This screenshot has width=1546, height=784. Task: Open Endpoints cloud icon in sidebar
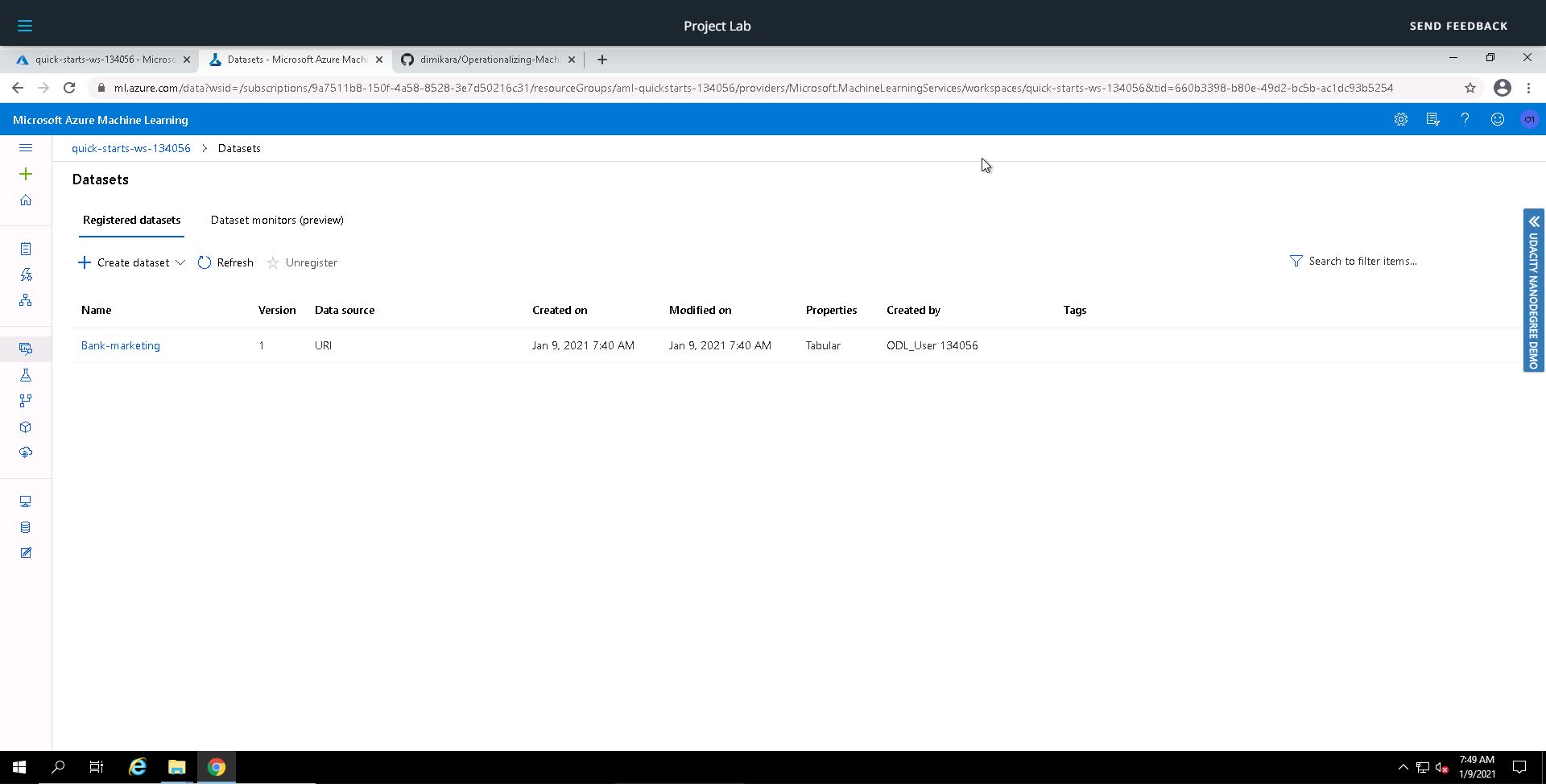click(26, 452)
